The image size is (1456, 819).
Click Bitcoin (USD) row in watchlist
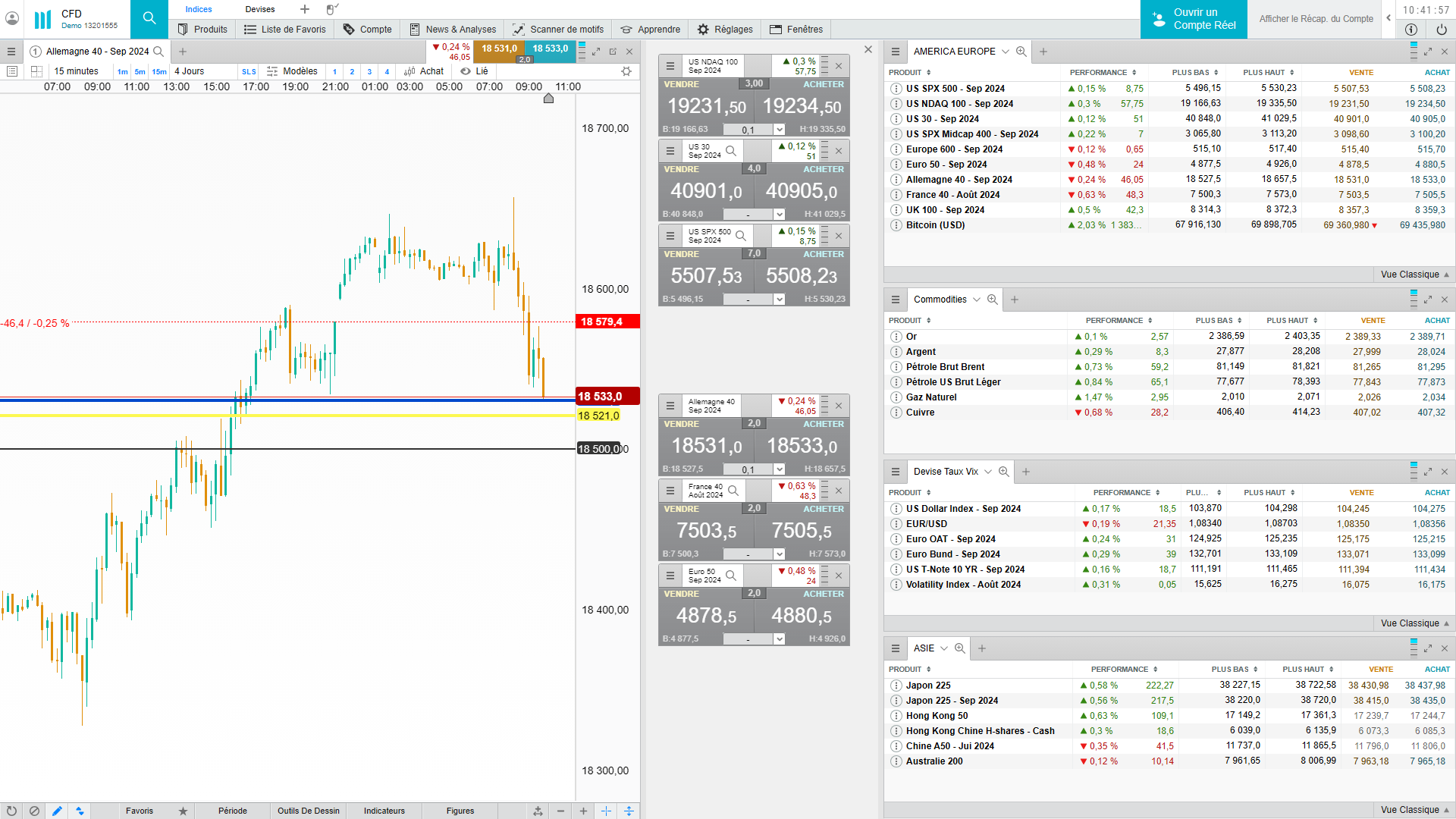pyautogui.click(x=935, y=225)
